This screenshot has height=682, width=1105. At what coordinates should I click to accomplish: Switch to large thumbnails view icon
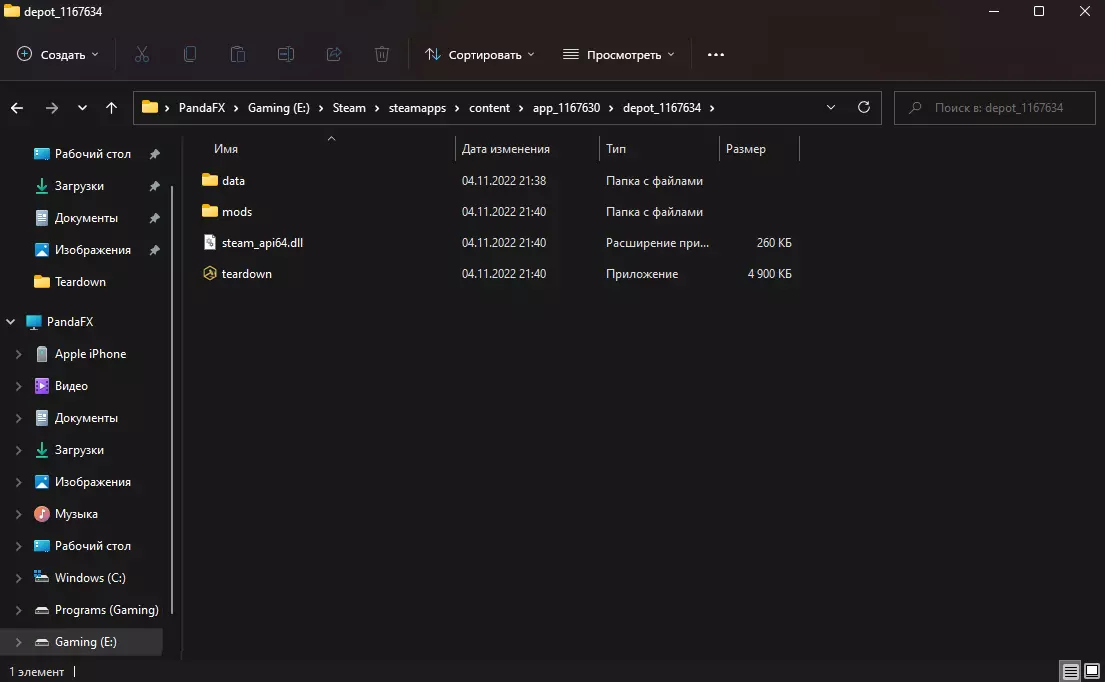pos(1091,671)
